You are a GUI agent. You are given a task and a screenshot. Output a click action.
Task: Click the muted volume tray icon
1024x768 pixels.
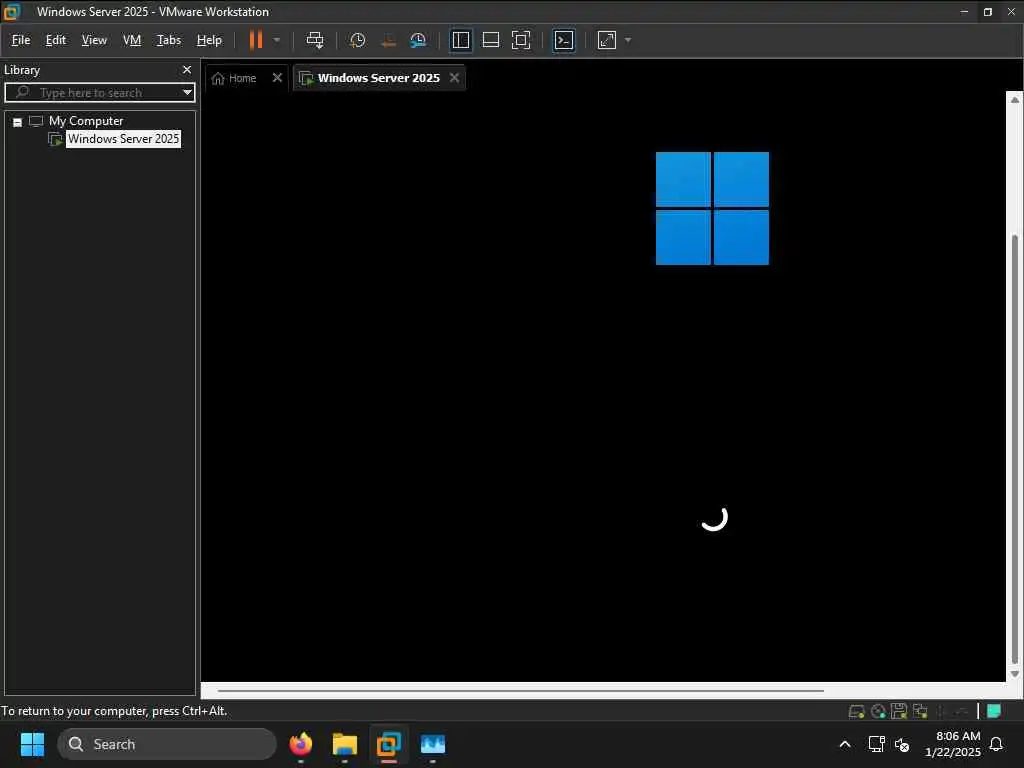(x=902, y=744)
